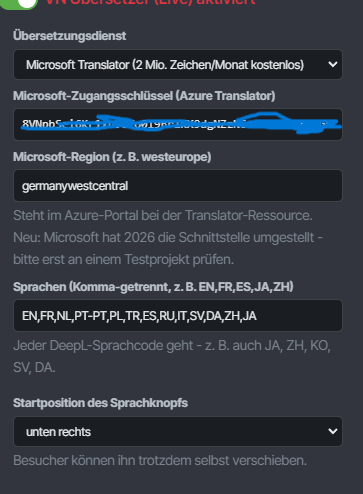Toggle the VN Übersetzer (Live) switch
The width and height of the screenshot is (363, 494).
click(x=19, y=3)
